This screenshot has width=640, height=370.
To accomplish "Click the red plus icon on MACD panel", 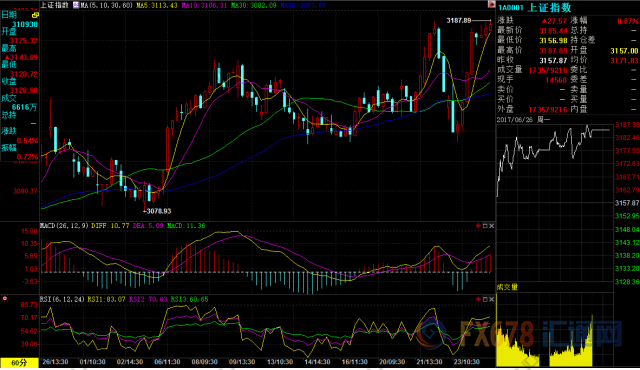I will click(x=478, y=226).
